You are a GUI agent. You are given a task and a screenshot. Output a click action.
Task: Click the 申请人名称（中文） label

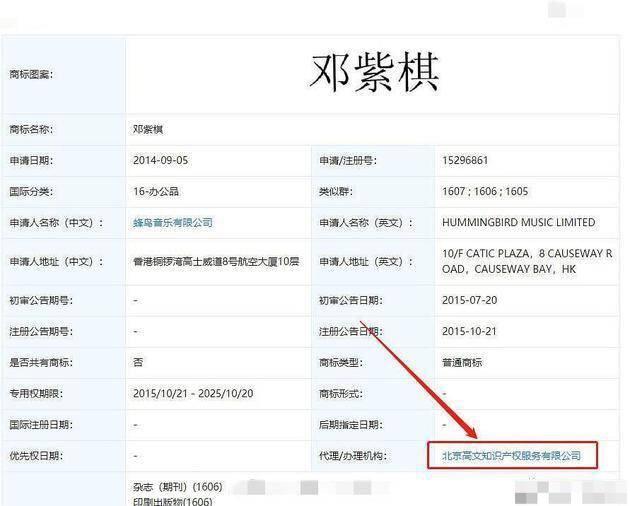(56, 223)
